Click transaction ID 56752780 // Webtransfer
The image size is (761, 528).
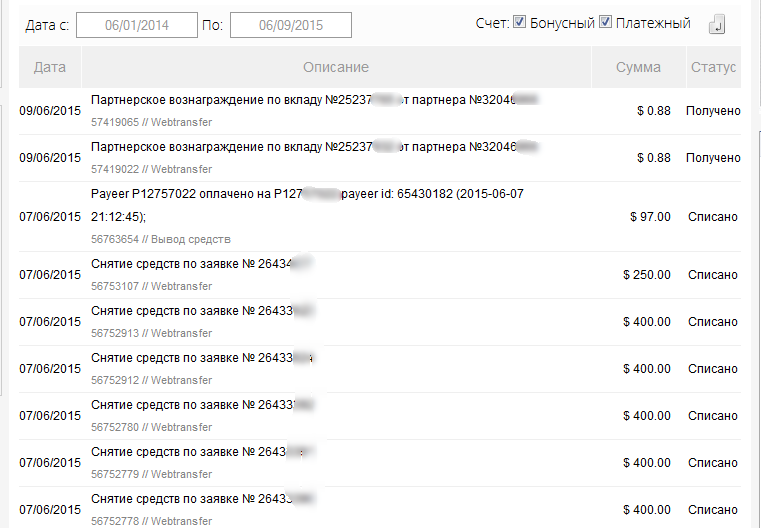151,427
